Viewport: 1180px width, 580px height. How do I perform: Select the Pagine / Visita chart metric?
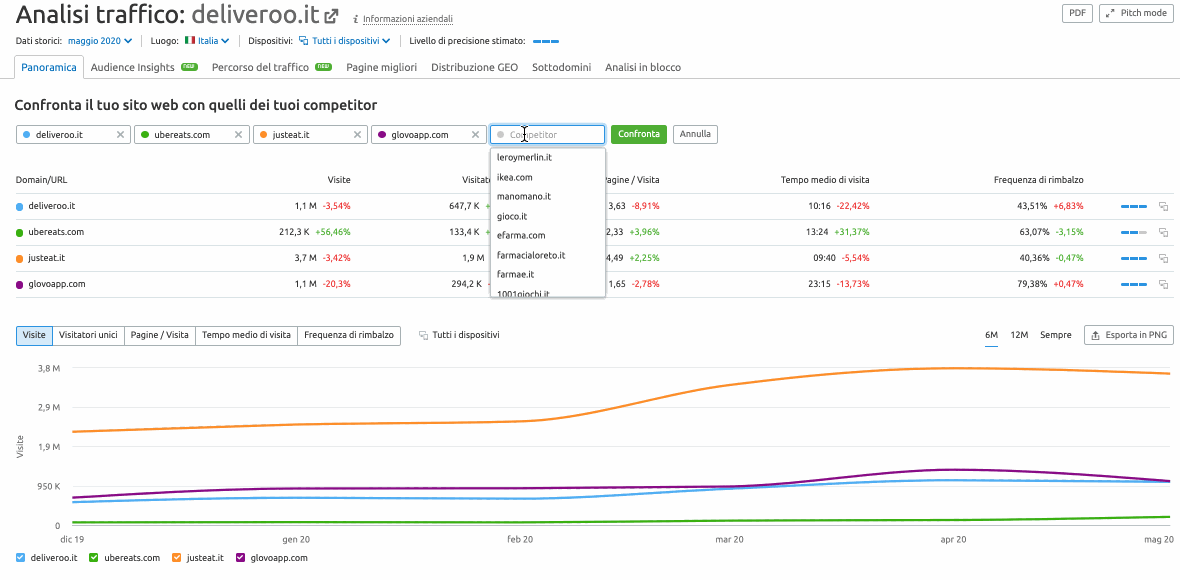(x=160, y=336)
